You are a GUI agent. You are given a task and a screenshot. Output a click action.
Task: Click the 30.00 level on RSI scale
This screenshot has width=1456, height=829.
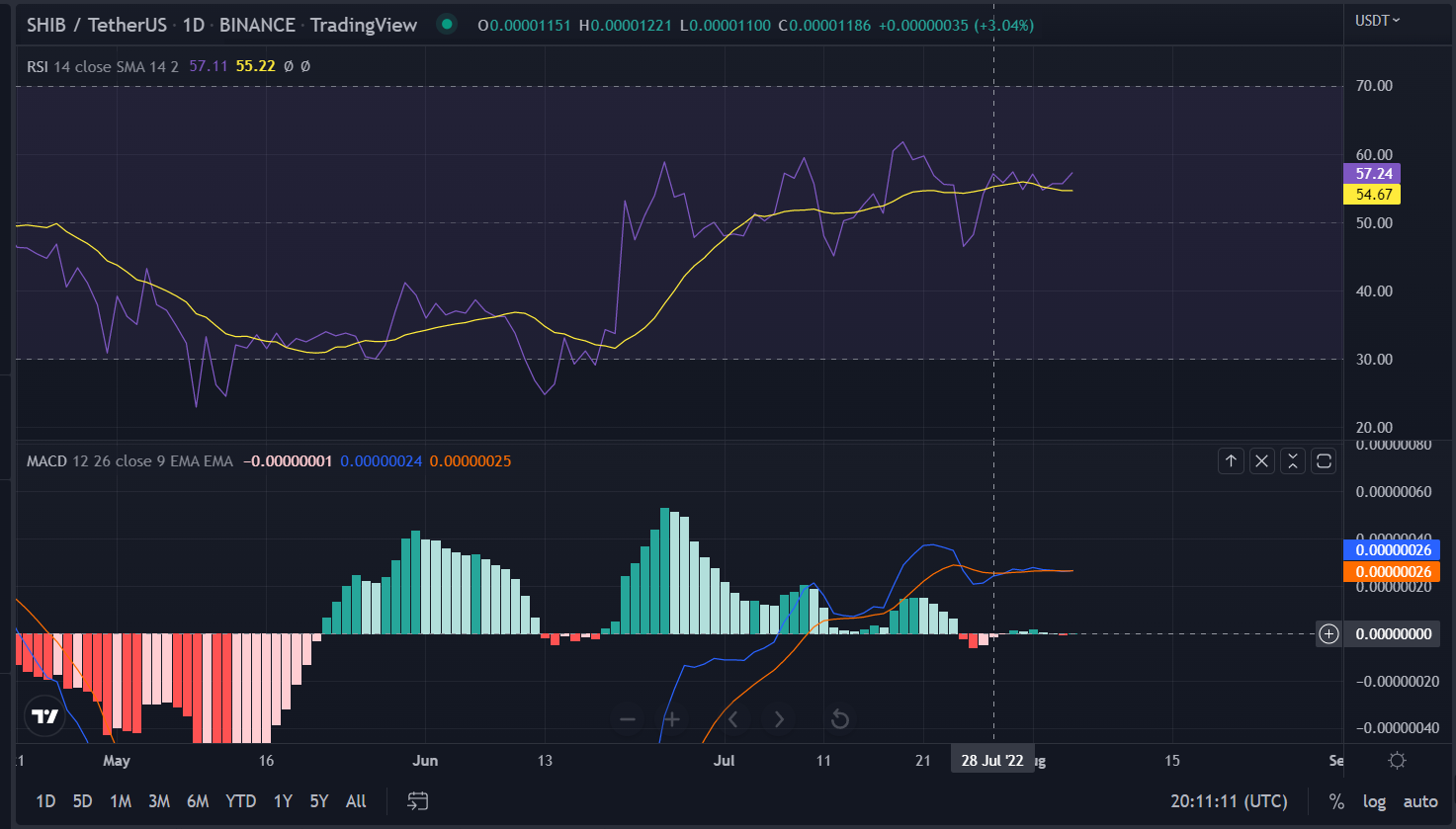(1374, 360)
